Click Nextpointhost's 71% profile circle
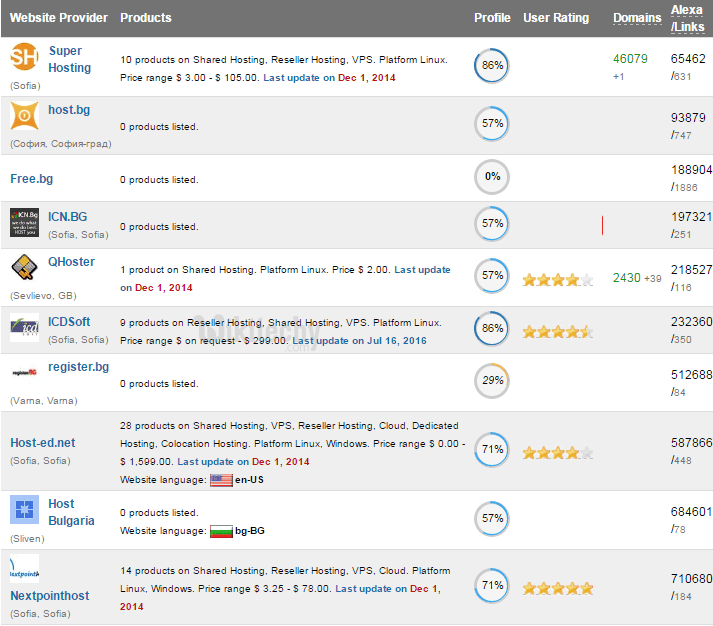This screenshot has height=626, width=713. pyautogui.click(x=492, y=586)
